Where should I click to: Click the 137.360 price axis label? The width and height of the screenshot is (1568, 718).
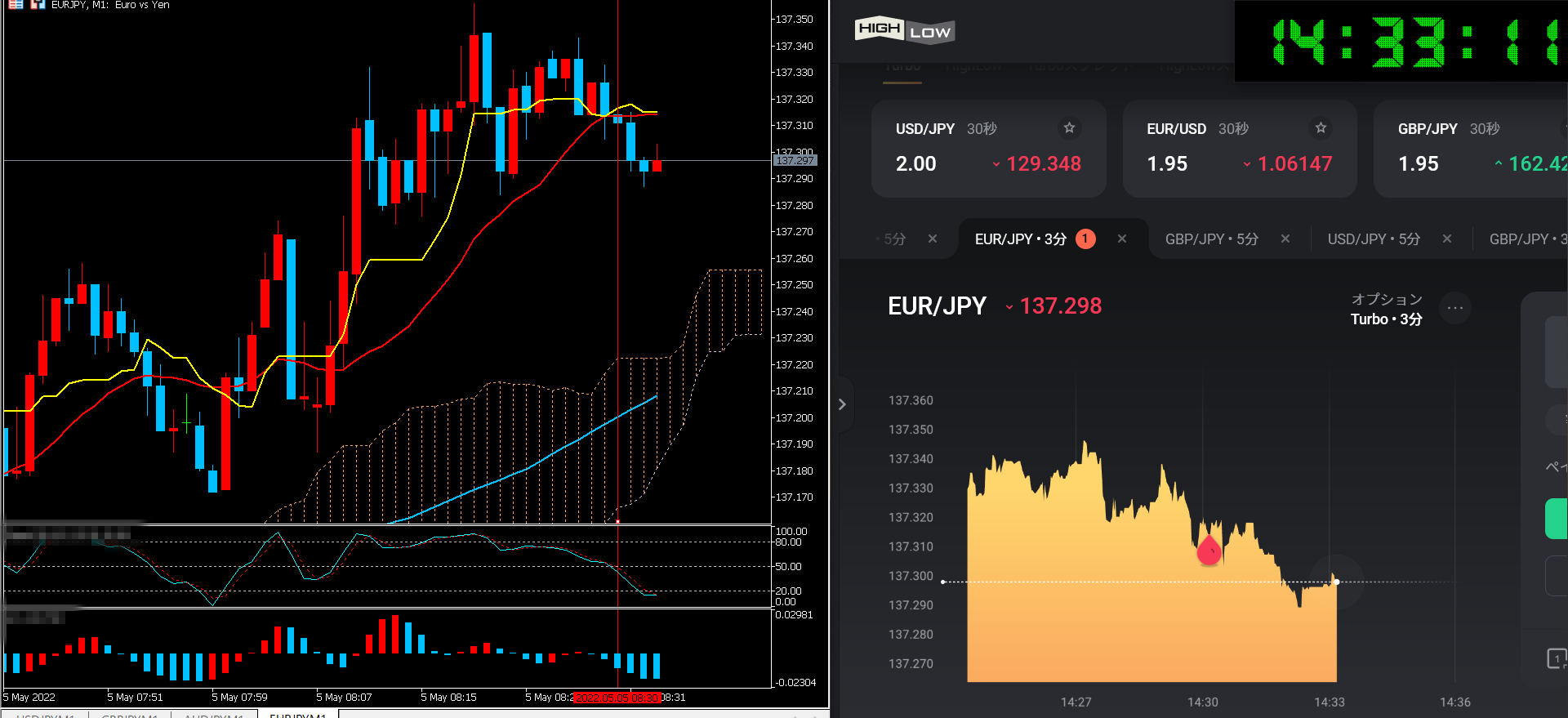911,400
